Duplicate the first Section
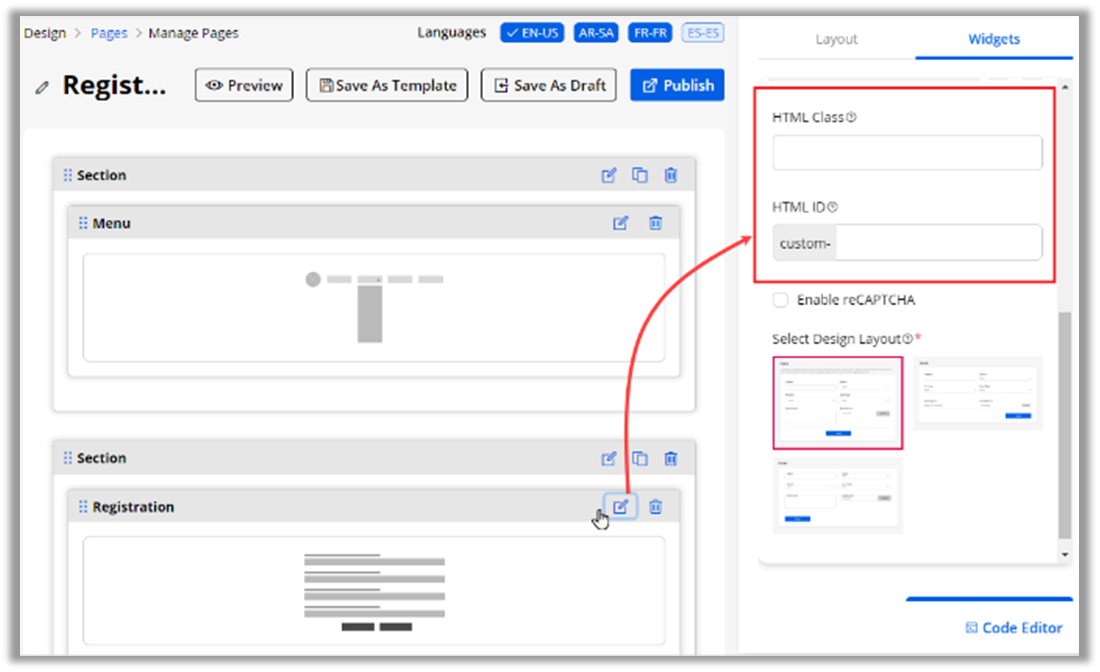The image size is (1100, 672). coord(640,175)
